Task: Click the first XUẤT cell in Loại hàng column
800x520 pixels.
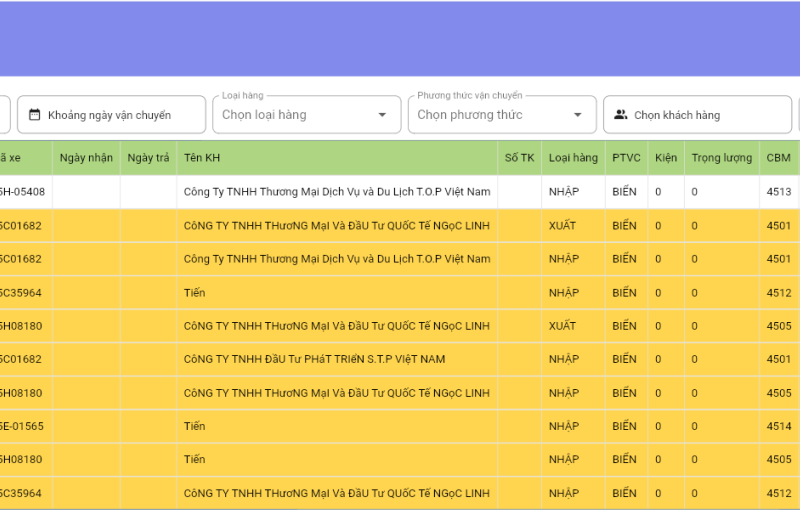Action: click(563, 226)
